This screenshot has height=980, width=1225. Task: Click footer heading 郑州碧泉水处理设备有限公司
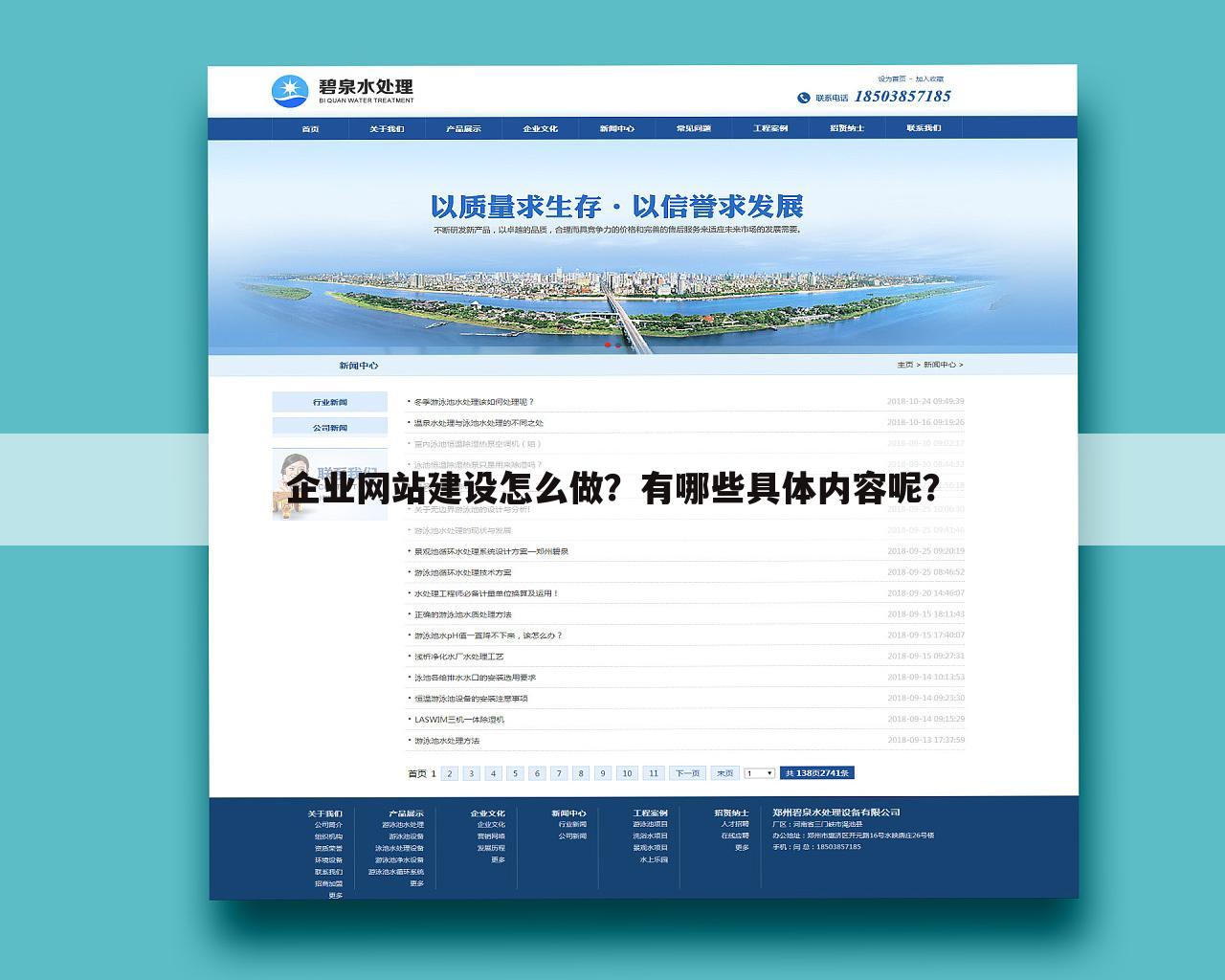(x=836, y=813)
